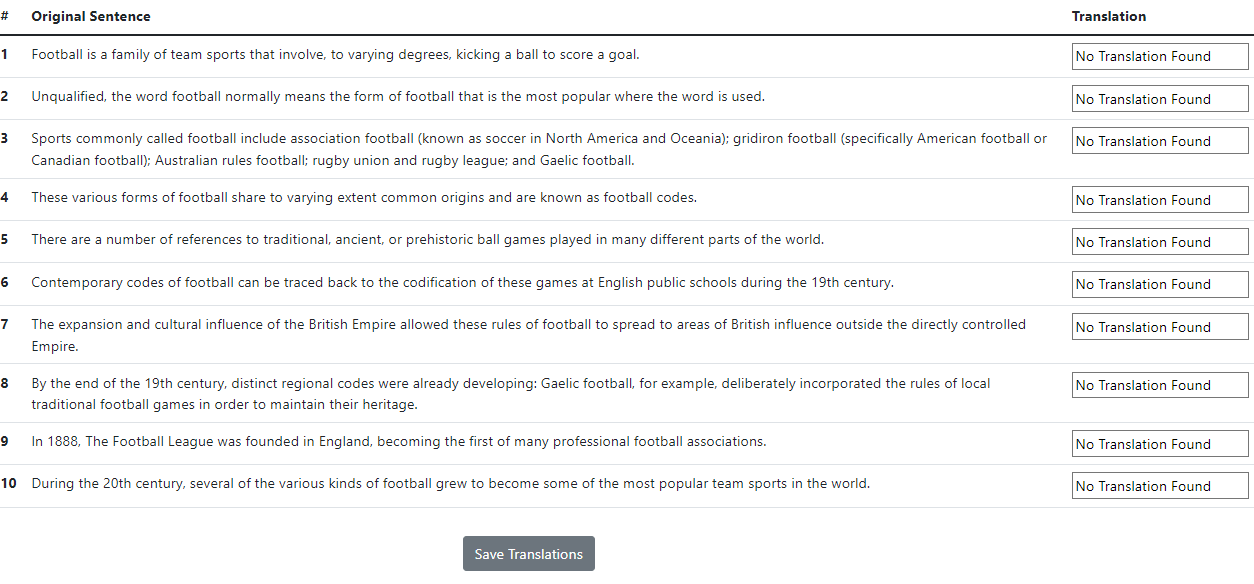
Task: Click the translation field for sentence 1
Action: point(1160,56)
